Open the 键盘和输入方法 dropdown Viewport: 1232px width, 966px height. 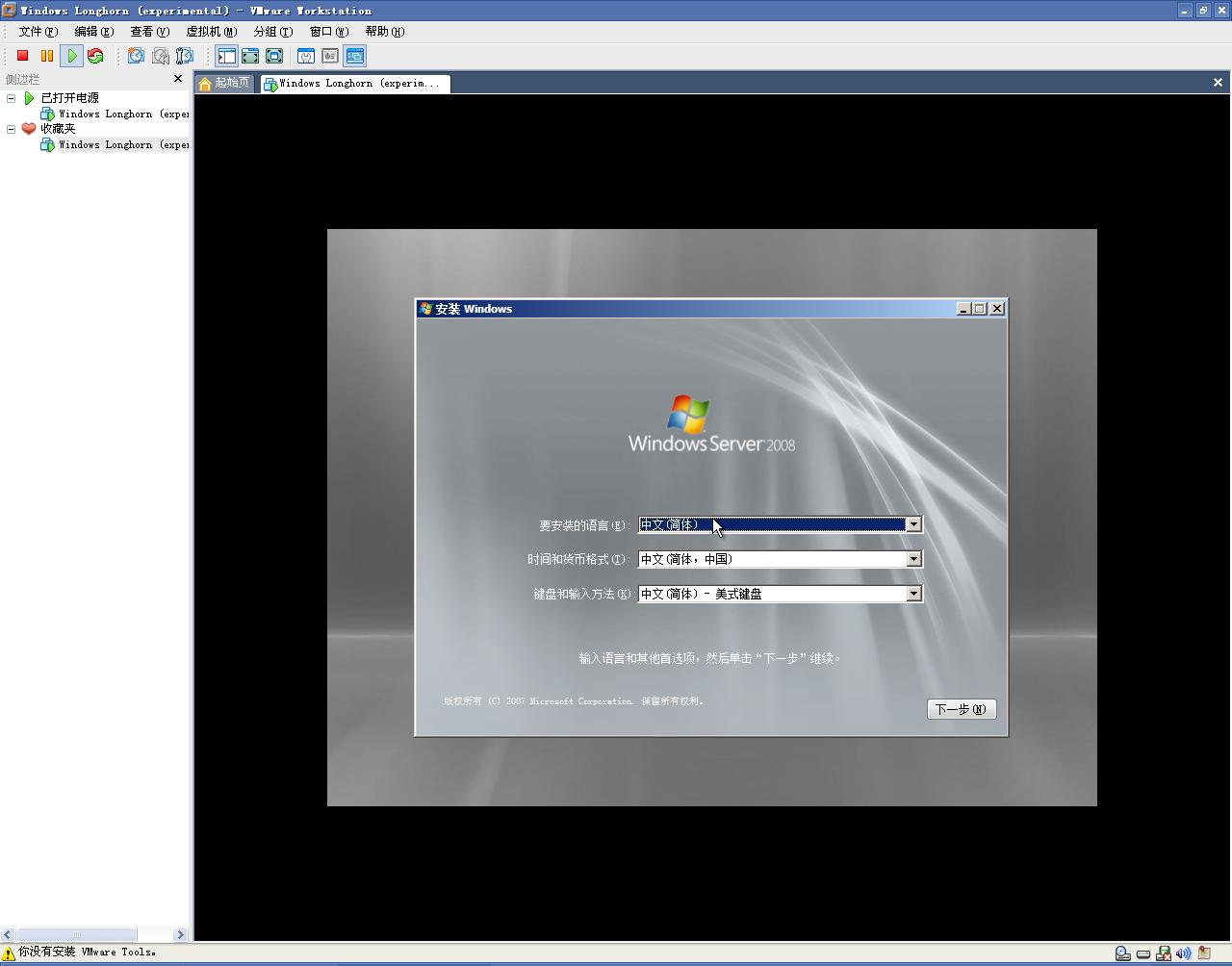[x=914, y=594]
